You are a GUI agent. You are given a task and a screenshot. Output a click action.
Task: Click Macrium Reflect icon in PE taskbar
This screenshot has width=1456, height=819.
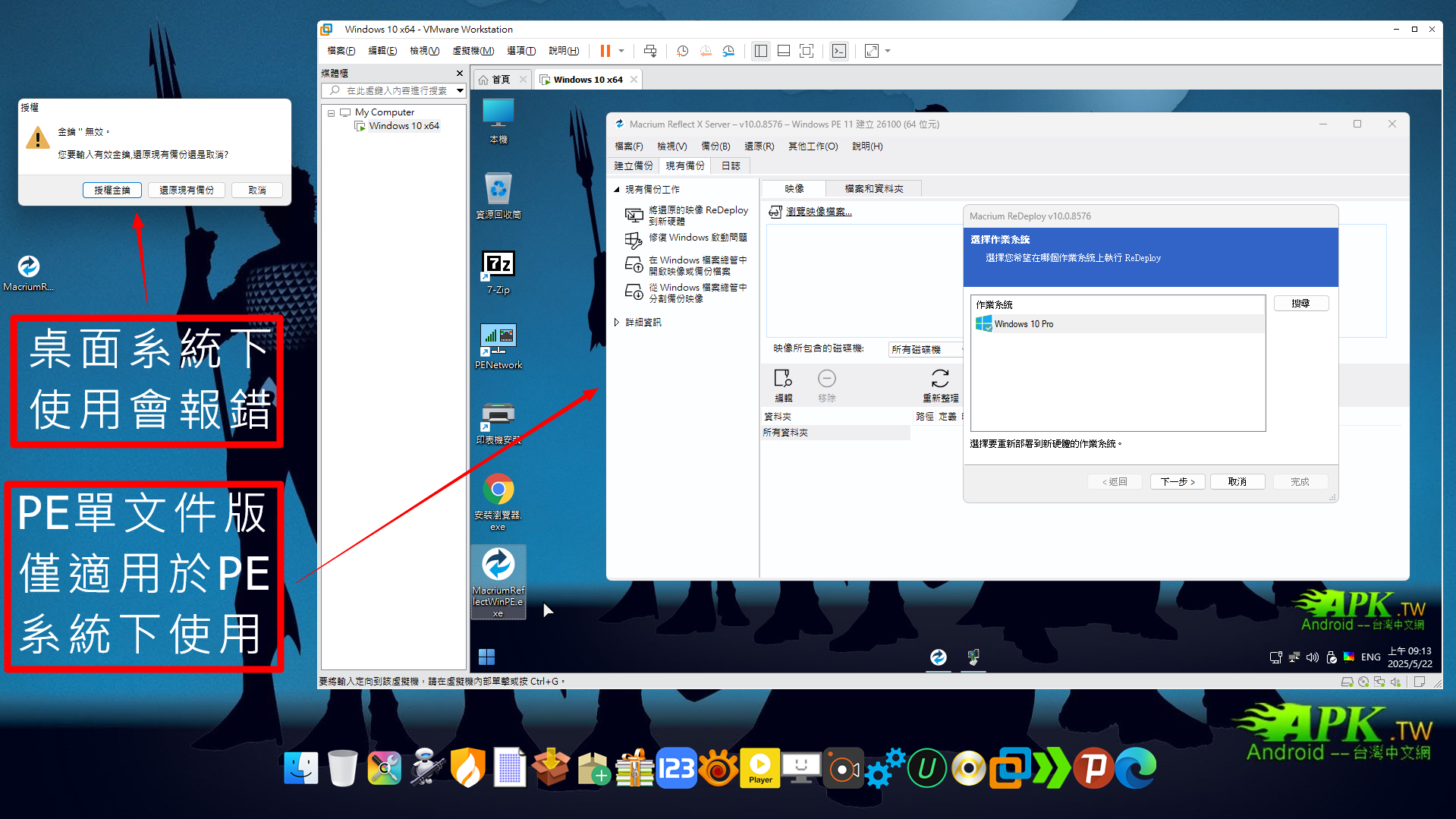(x=939, y=657)
